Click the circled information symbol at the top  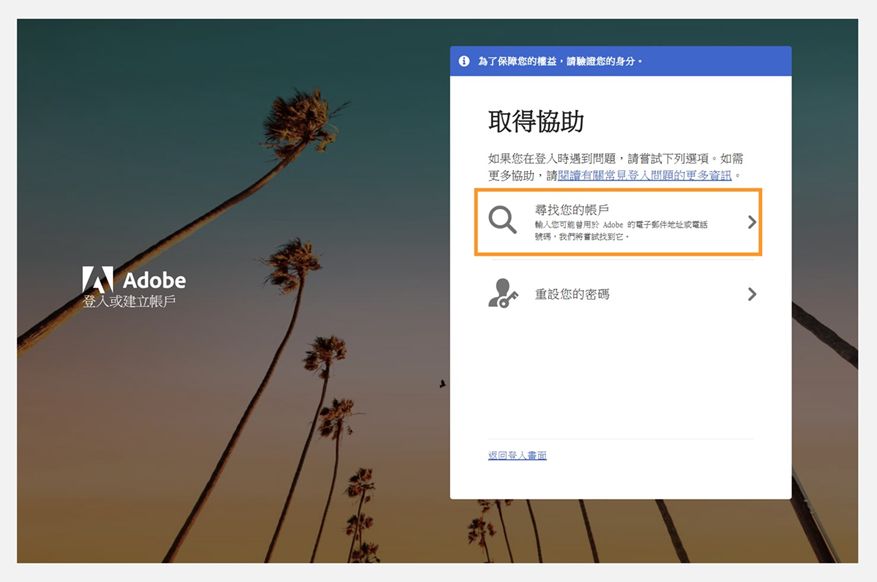coord(463,61)
